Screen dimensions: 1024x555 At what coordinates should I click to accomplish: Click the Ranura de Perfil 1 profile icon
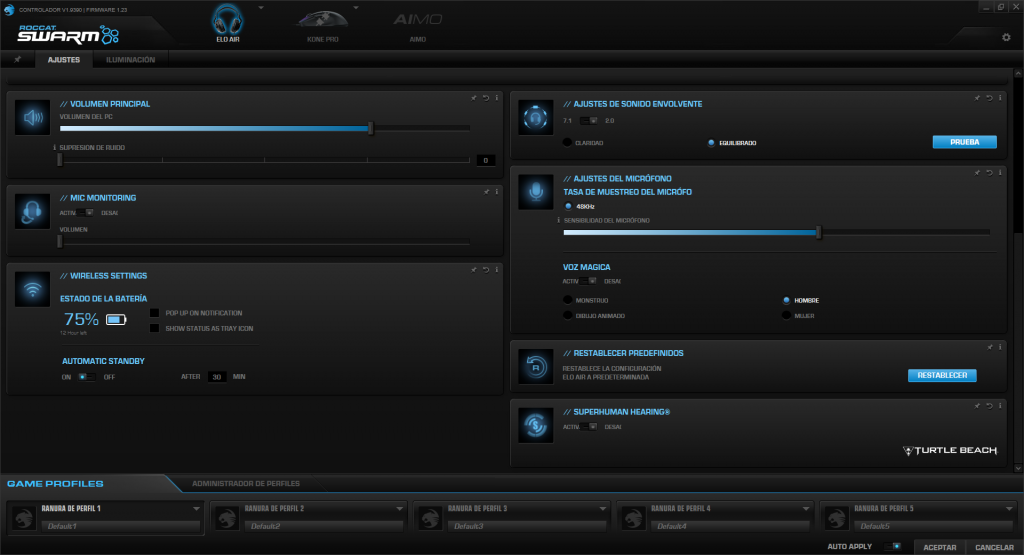pyautogui.click(x=25, y=518)
